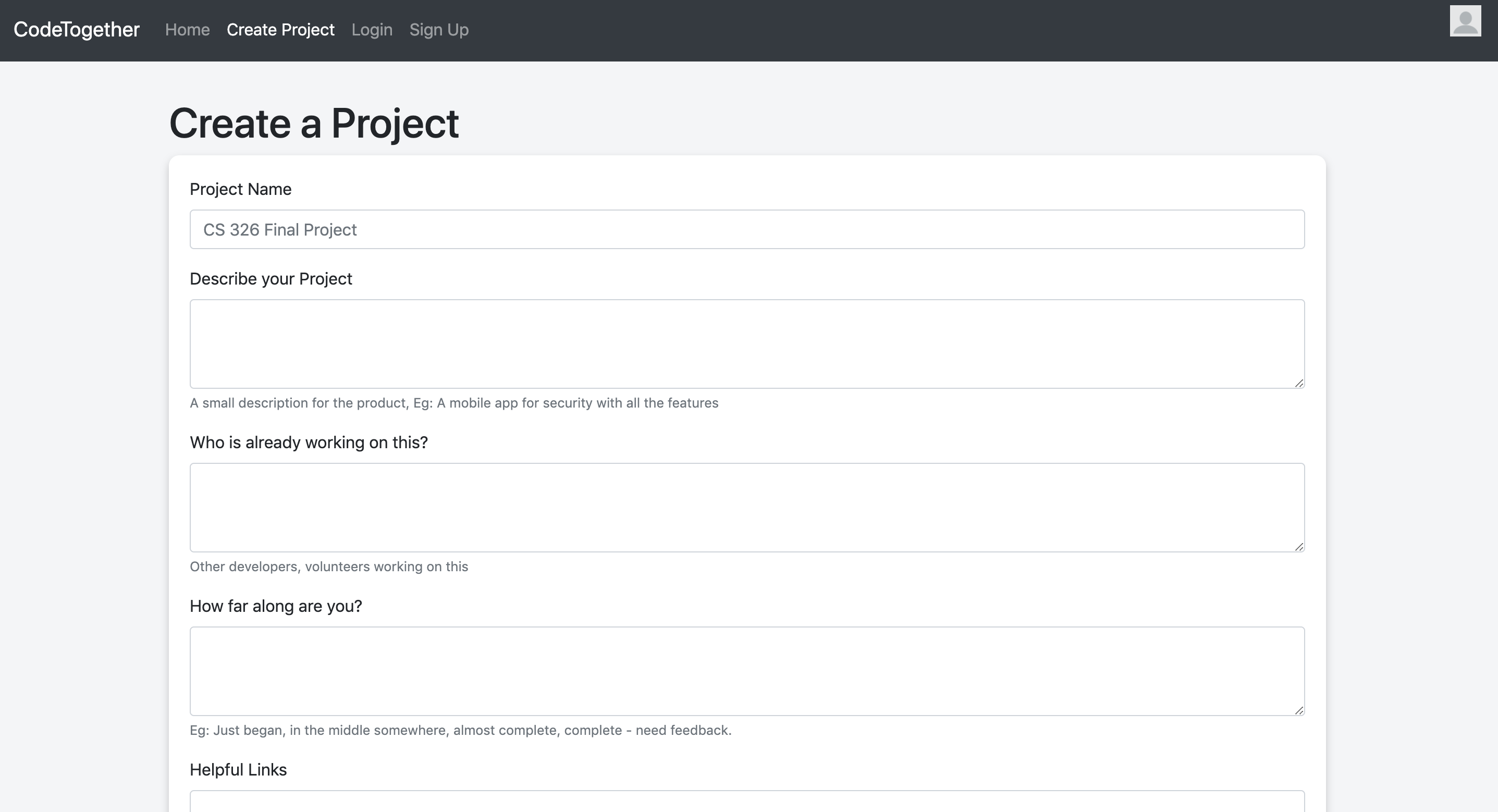Select the Create Project nav item
1498x812 pixels.
click(280, 30)
